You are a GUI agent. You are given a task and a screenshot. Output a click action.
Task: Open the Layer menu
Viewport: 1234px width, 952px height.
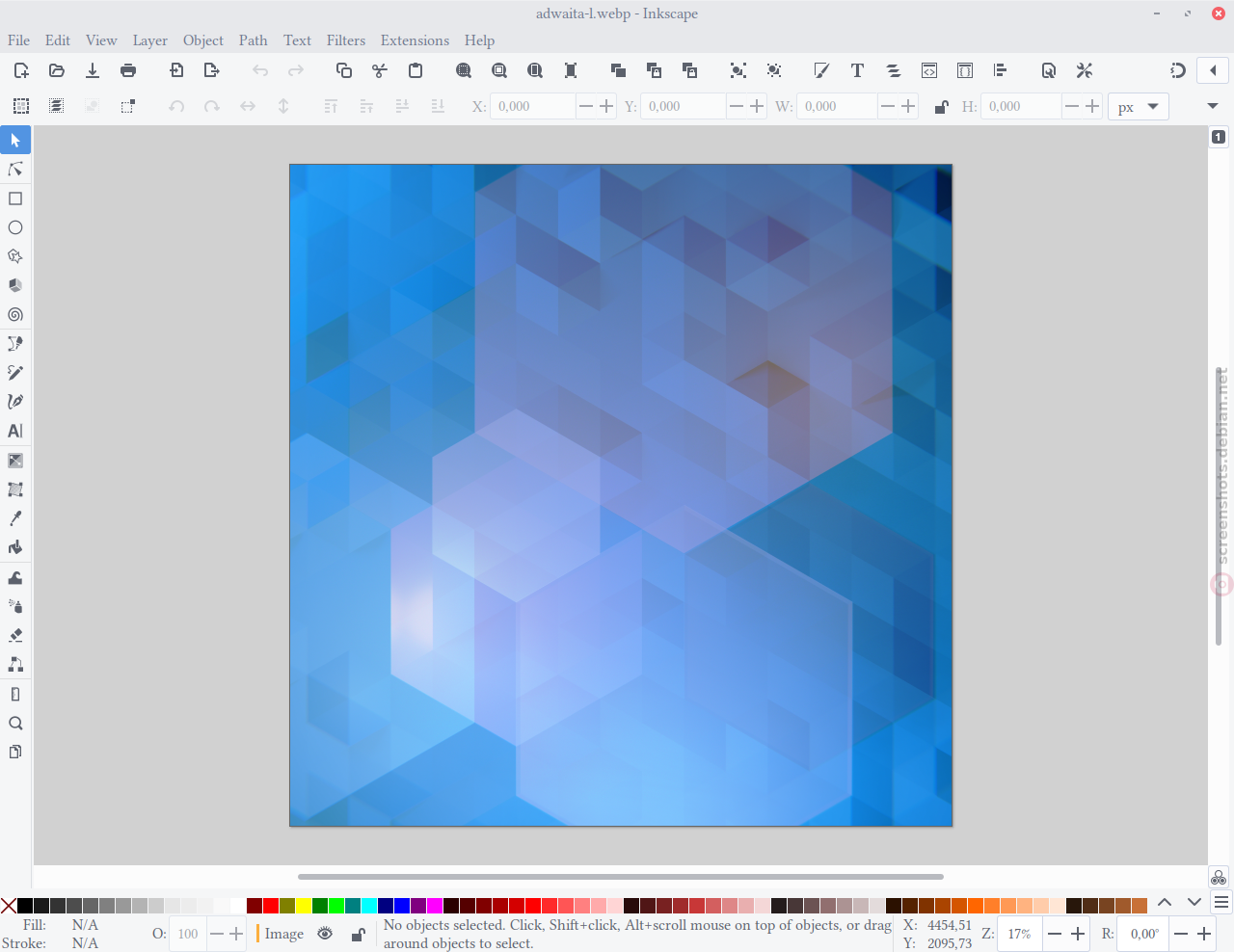[x=149, y=40]
